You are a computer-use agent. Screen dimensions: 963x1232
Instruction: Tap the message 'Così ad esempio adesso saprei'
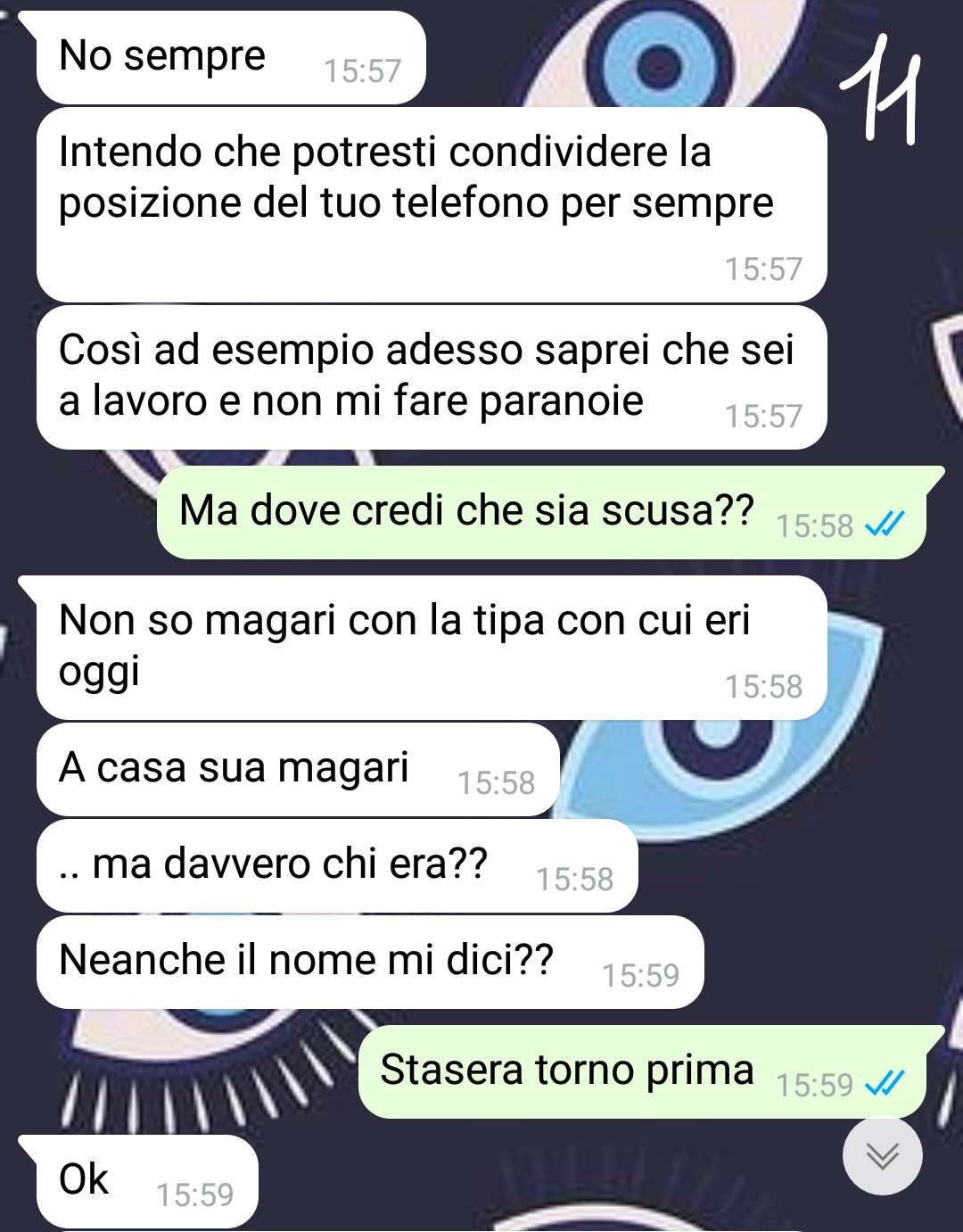pyautogui.click(x=432, y=376)
